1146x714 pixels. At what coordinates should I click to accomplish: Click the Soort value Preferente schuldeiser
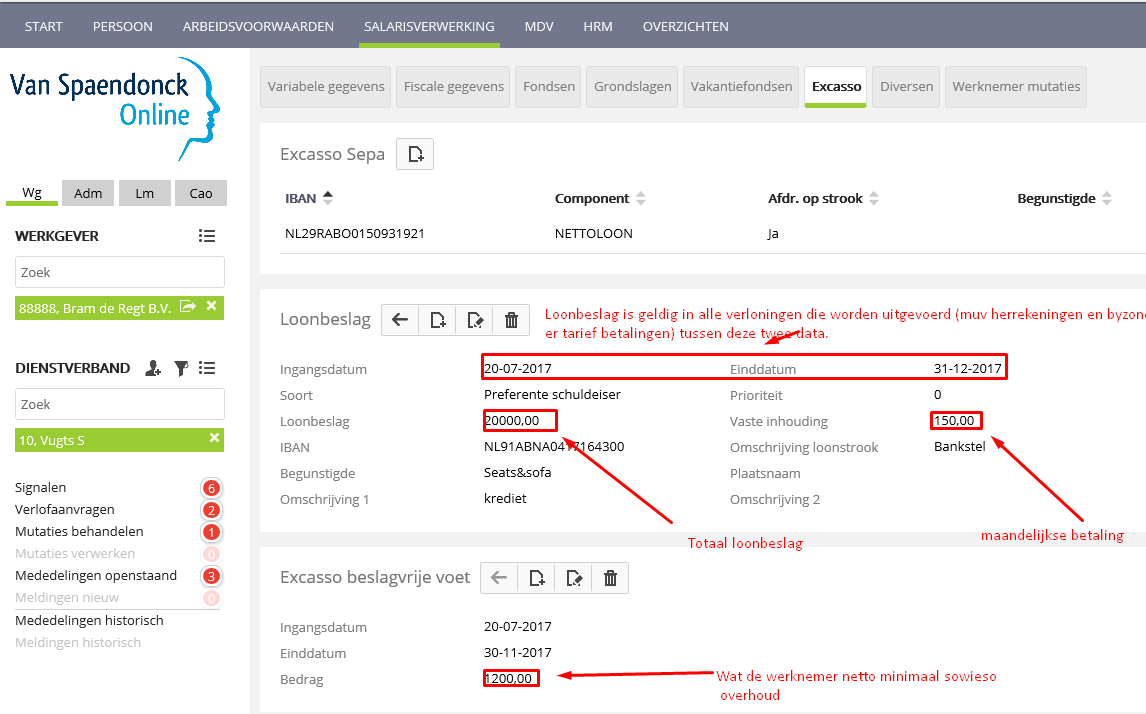[553, 395]
